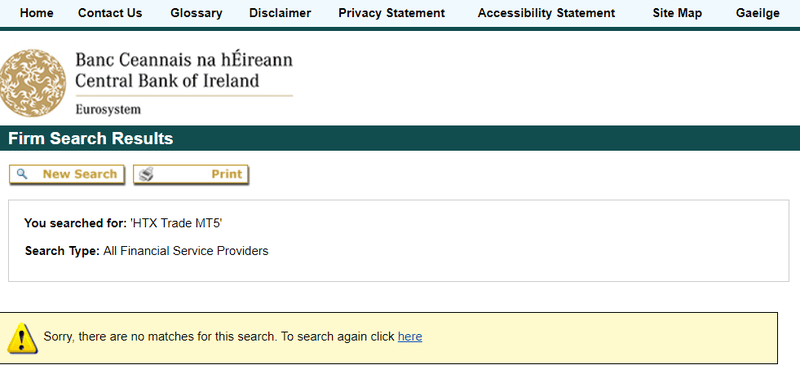Click the Central Bank of Ireland round logo

(x=33, y=83)
